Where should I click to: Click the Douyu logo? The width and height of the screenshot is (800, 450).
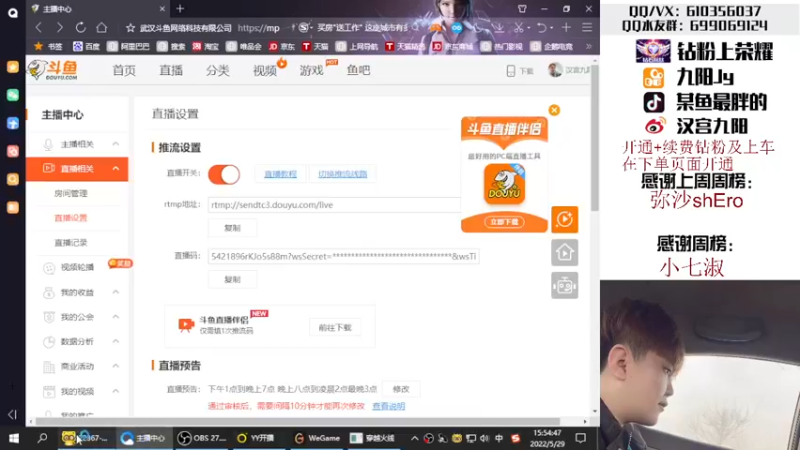(53, 70)
